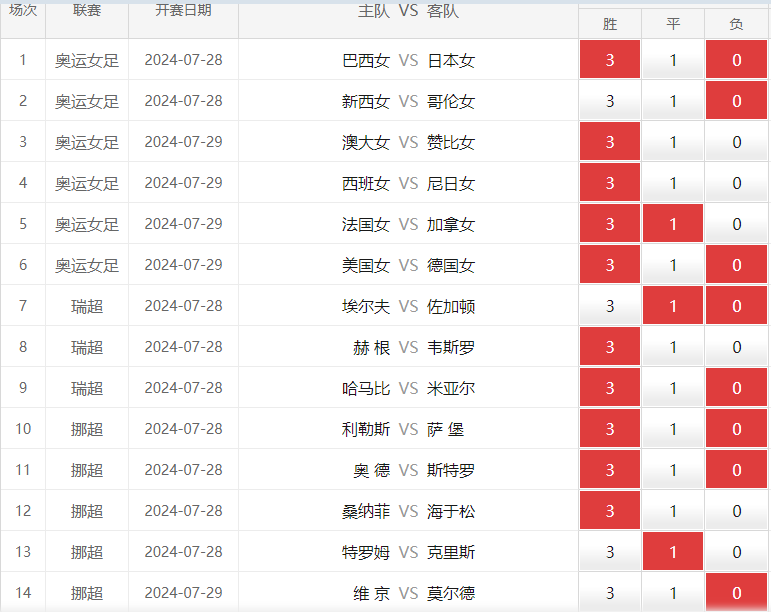Toggle win option 3 for 巴西女 VS 日本女
This screenshot has width=771, height=612.
[x=610, y=59]
